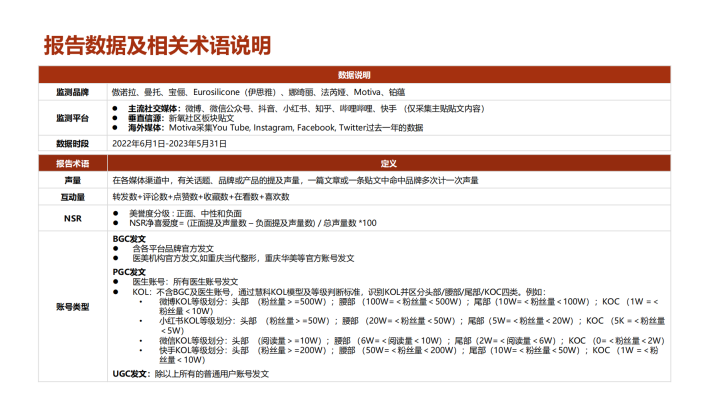Select the 定义 column header
Viewport: 710px width, 399px height.
click(389, 163)
